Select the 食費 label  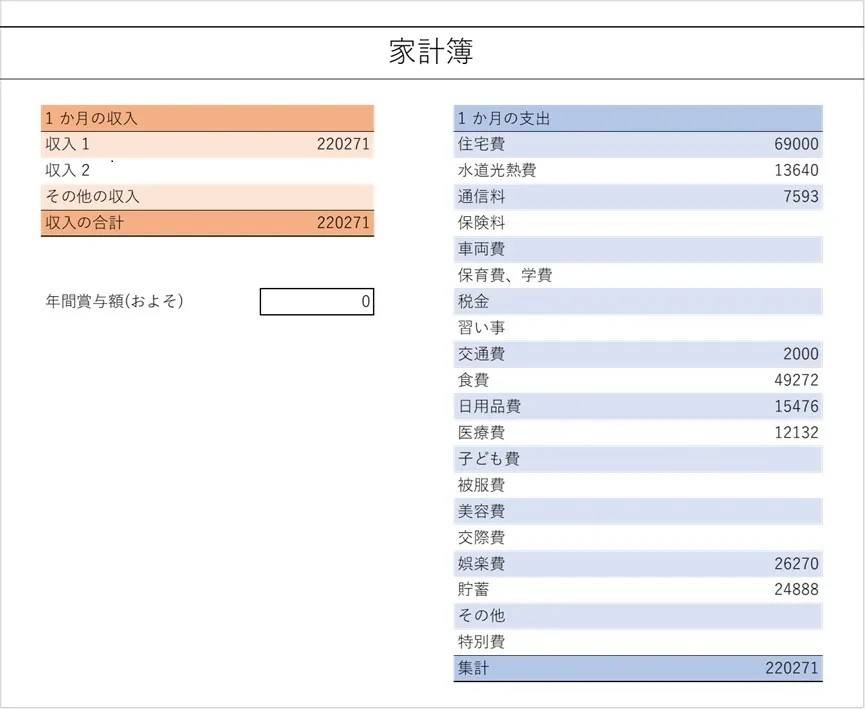click(x=473, y=380)
